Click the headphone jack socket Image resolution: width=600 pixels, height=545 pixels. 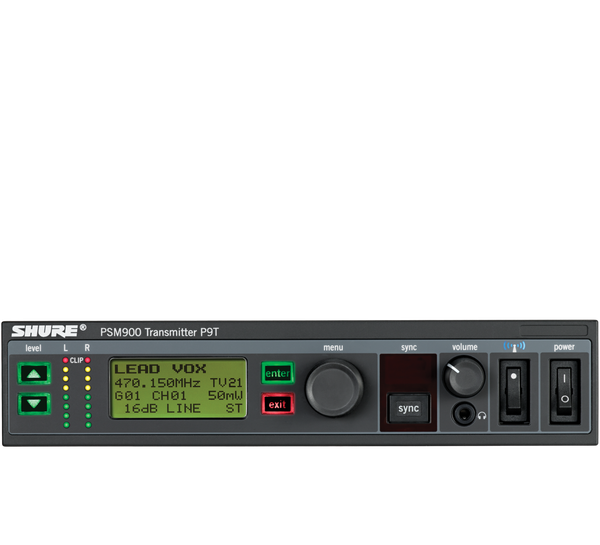(464, 414)
